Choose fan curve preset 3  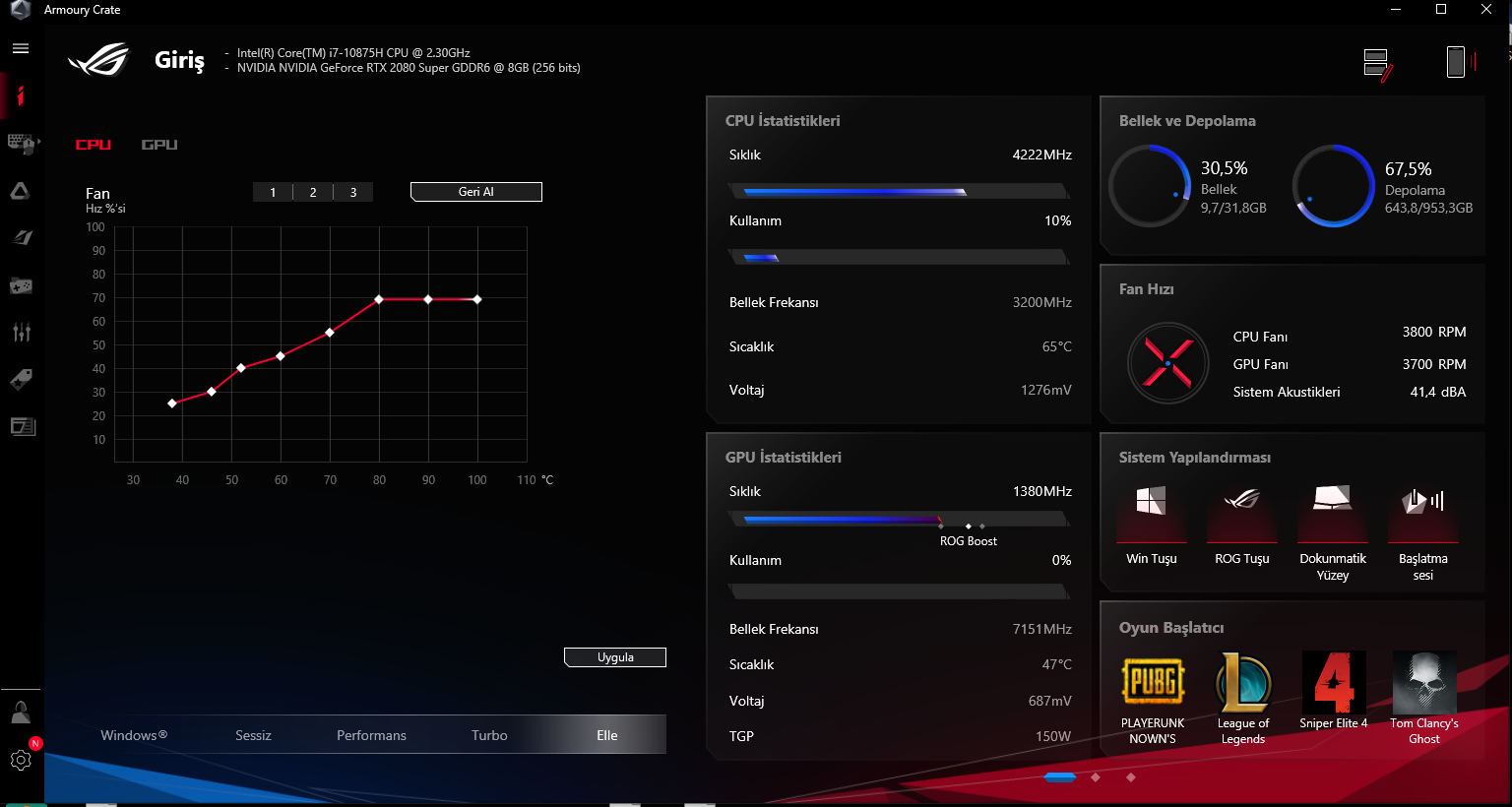pyautogui.click(x=353, y=192)
